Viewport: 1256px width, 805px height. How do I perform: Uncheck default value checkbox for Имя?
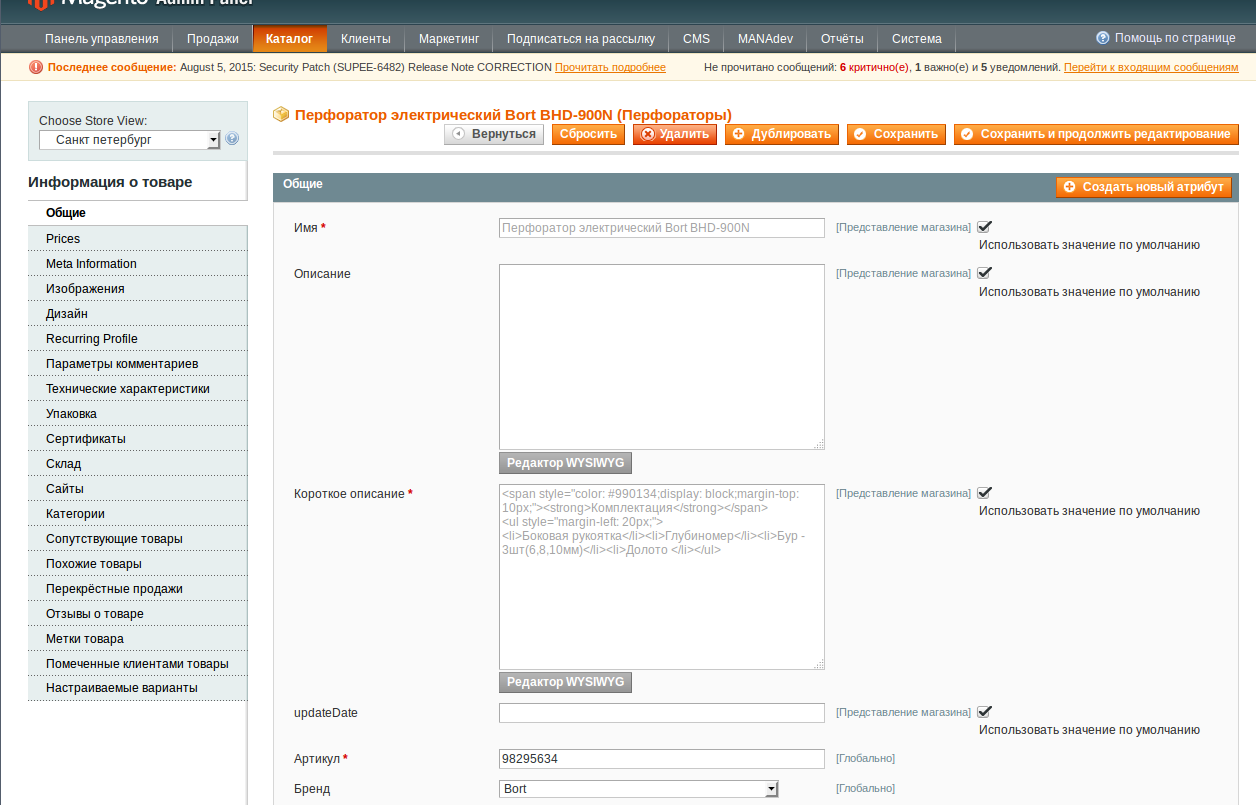click(984, 227)
